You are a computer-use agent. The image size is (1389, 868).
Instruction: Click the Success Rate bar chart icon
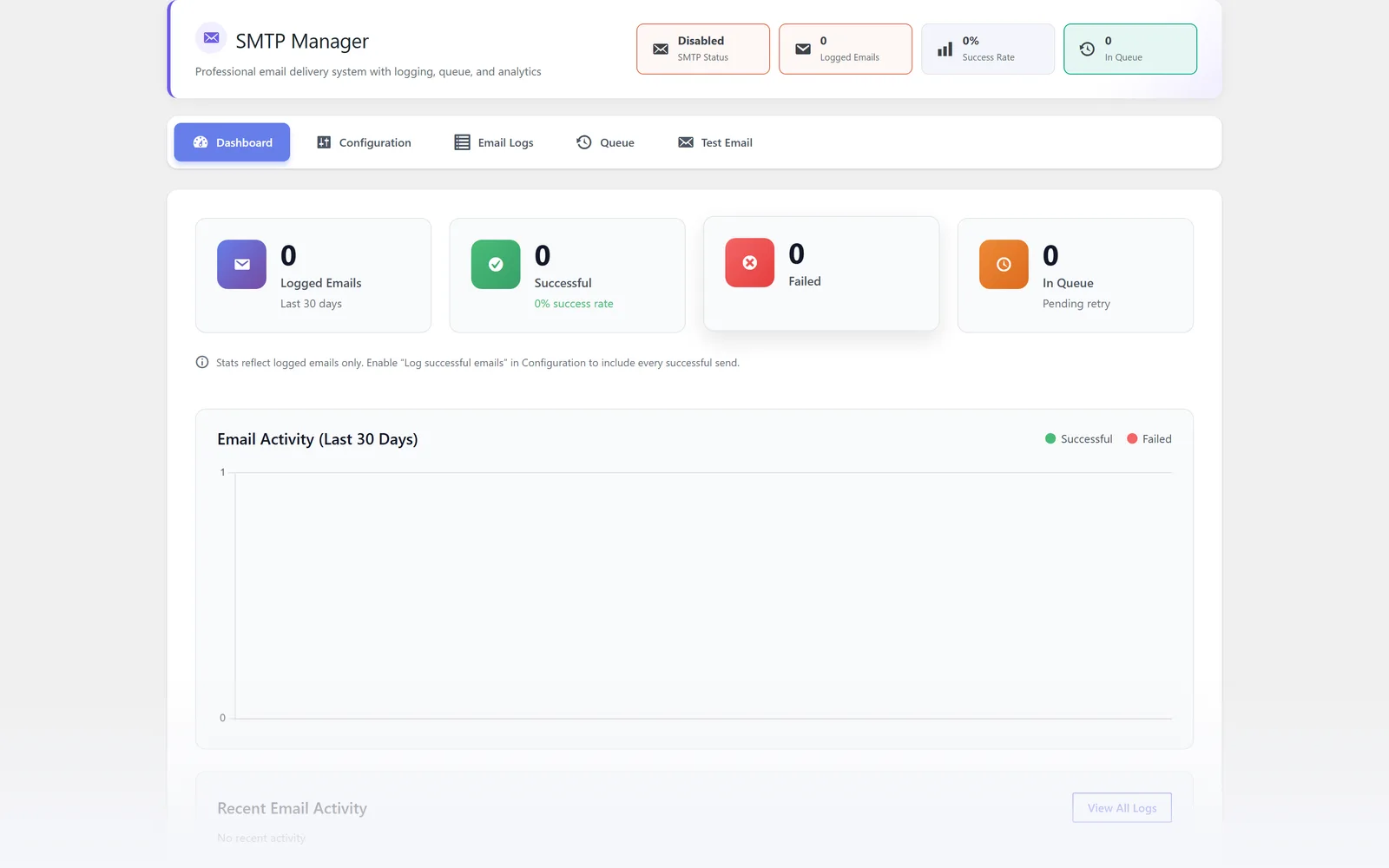pyautogui.click(x=945, y=49)
